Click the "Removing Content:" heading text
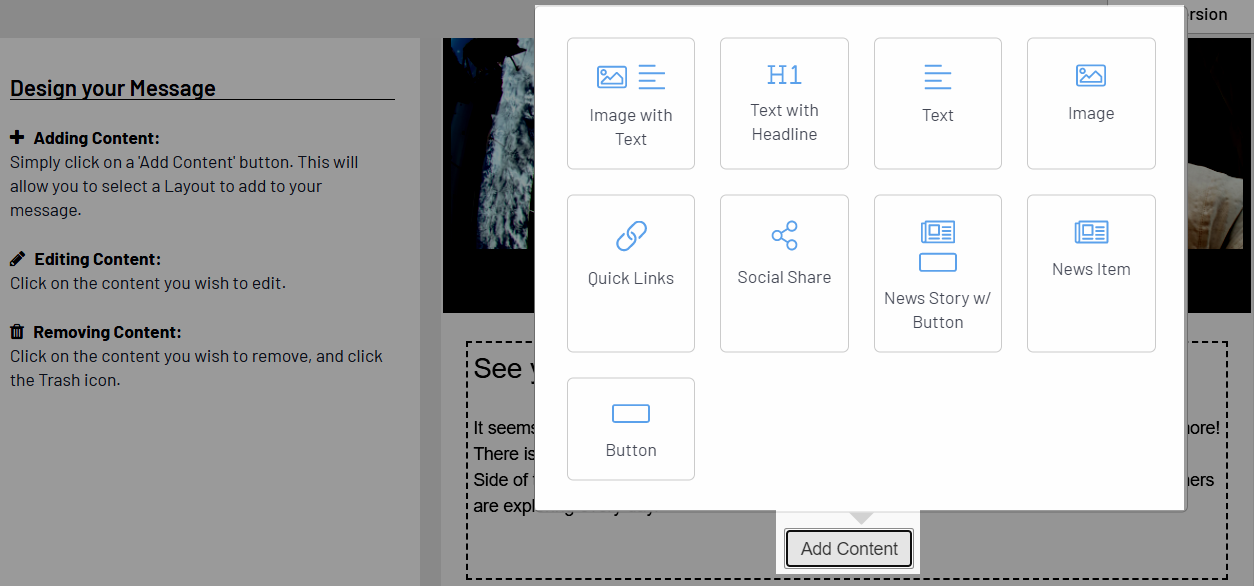Viewport: 1254px width, 586px height. [x=107, y=332]
